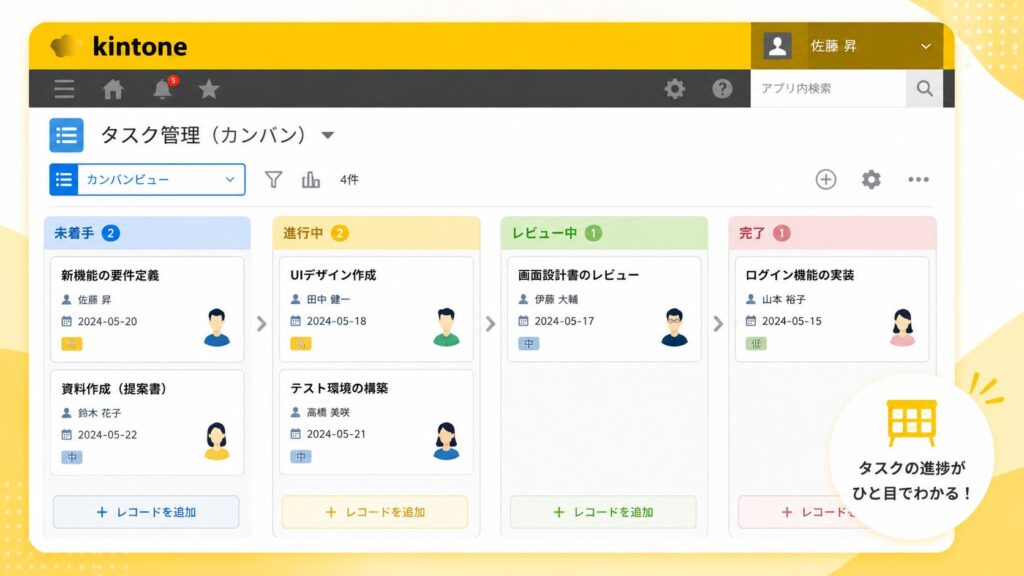Add record in 進行中 column
The height and width of the screenshot is (576, 1024).
(375, 512)
